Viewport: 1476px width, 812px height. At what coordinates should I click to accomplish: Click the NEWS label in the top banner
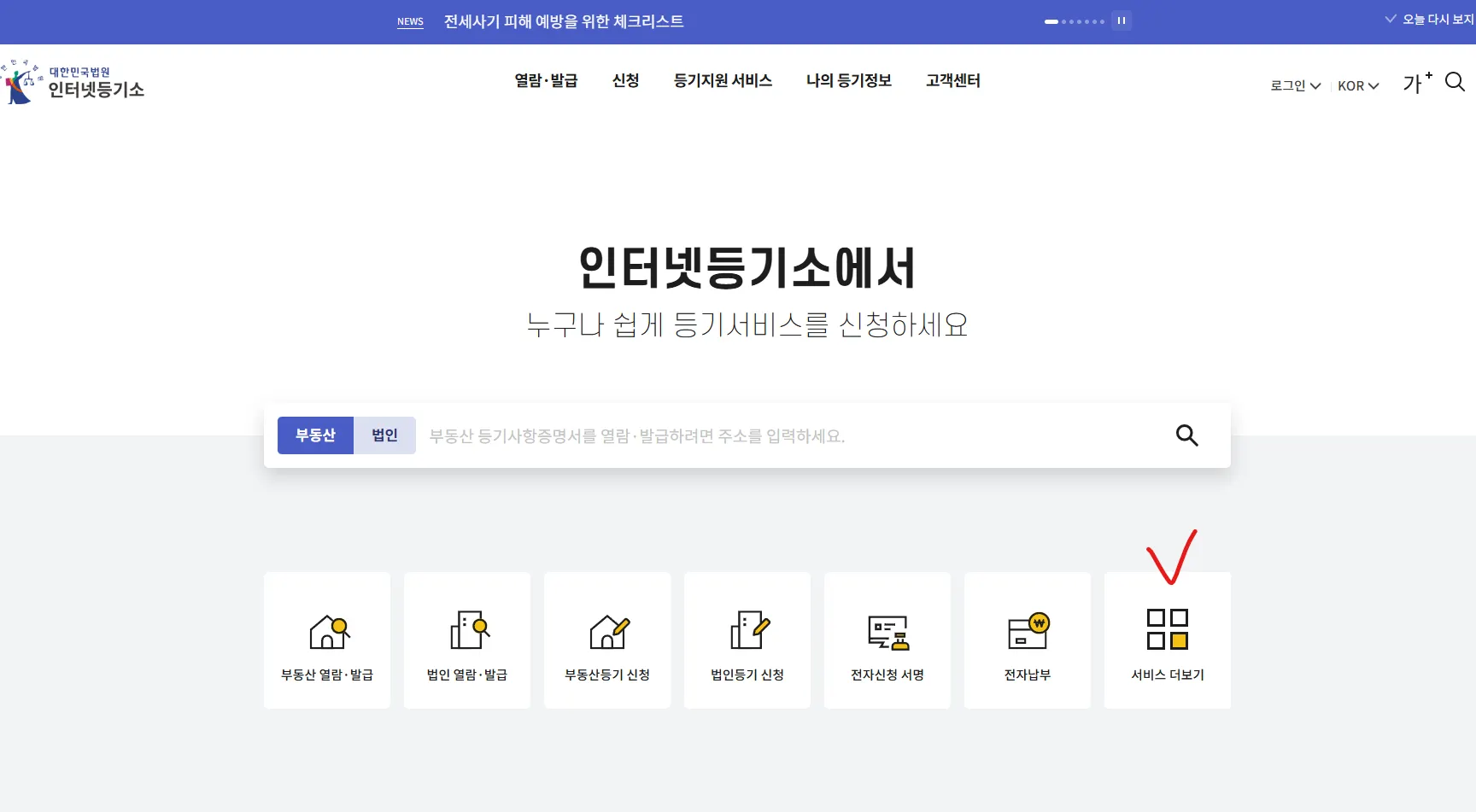point(410,21)
